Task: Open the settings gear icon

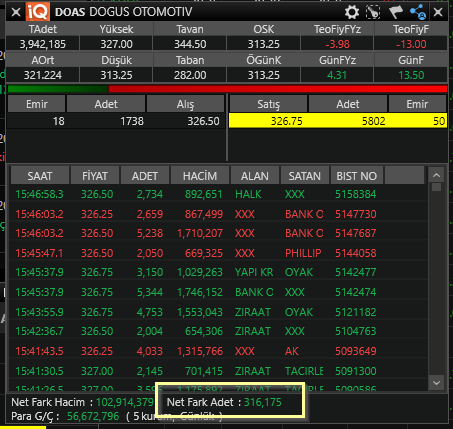Action: (352, 12)
